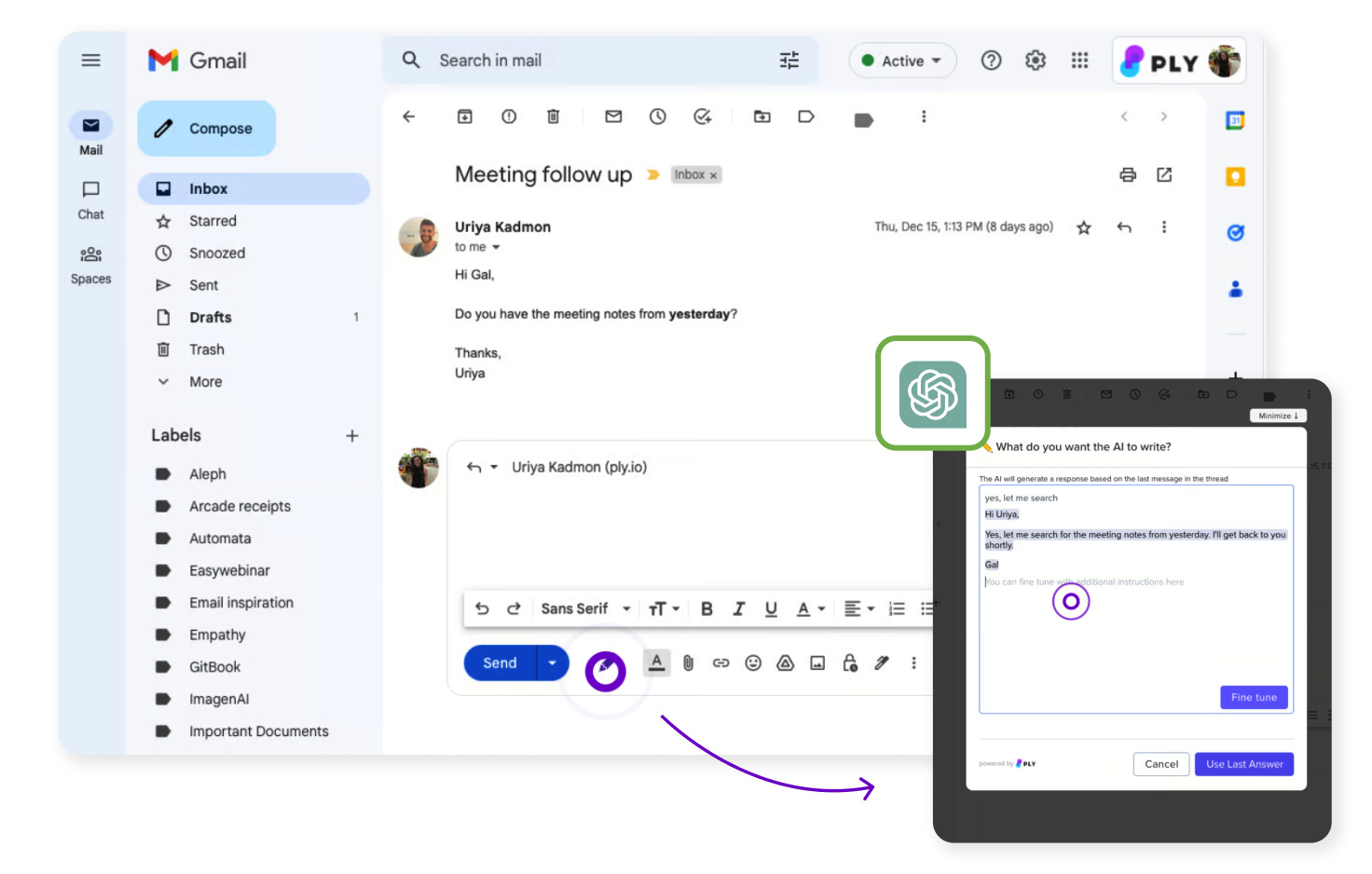Open the GitBook label
Viewport: 1372px width, 874px height.
(x=214, y=667)
